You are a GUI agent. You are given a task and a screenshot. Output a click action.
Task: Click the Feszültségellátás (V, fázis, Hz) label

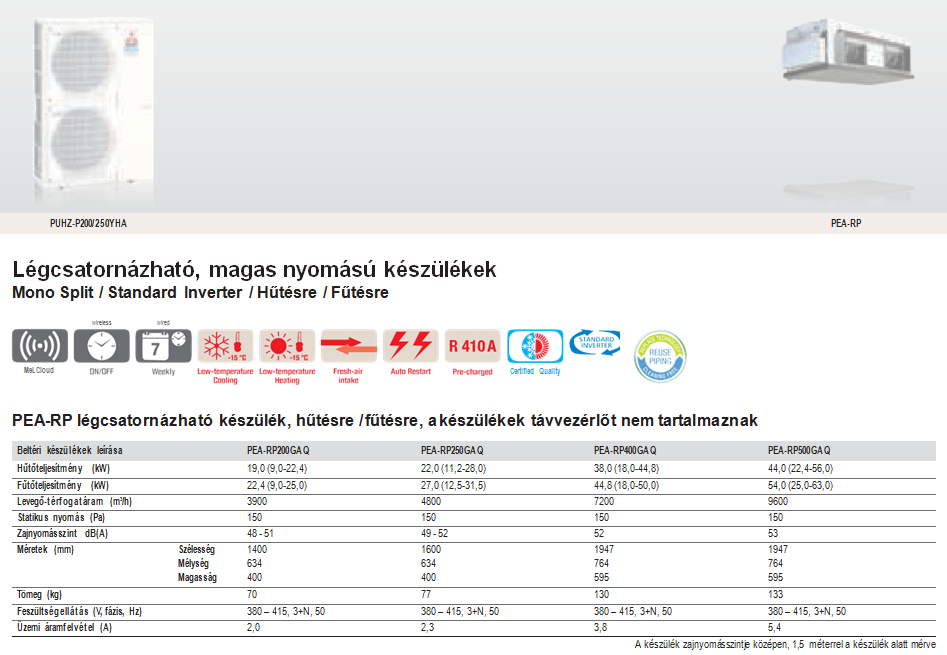79,612
